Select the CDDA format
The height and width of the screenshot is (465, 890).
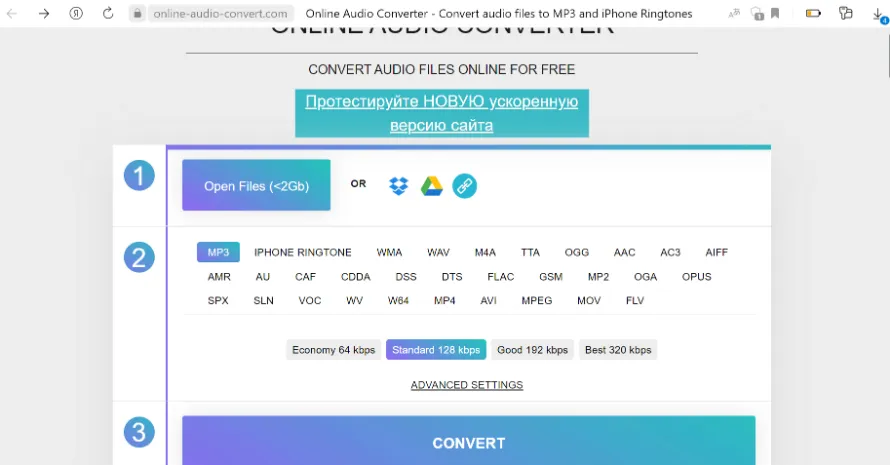point(355,277)
